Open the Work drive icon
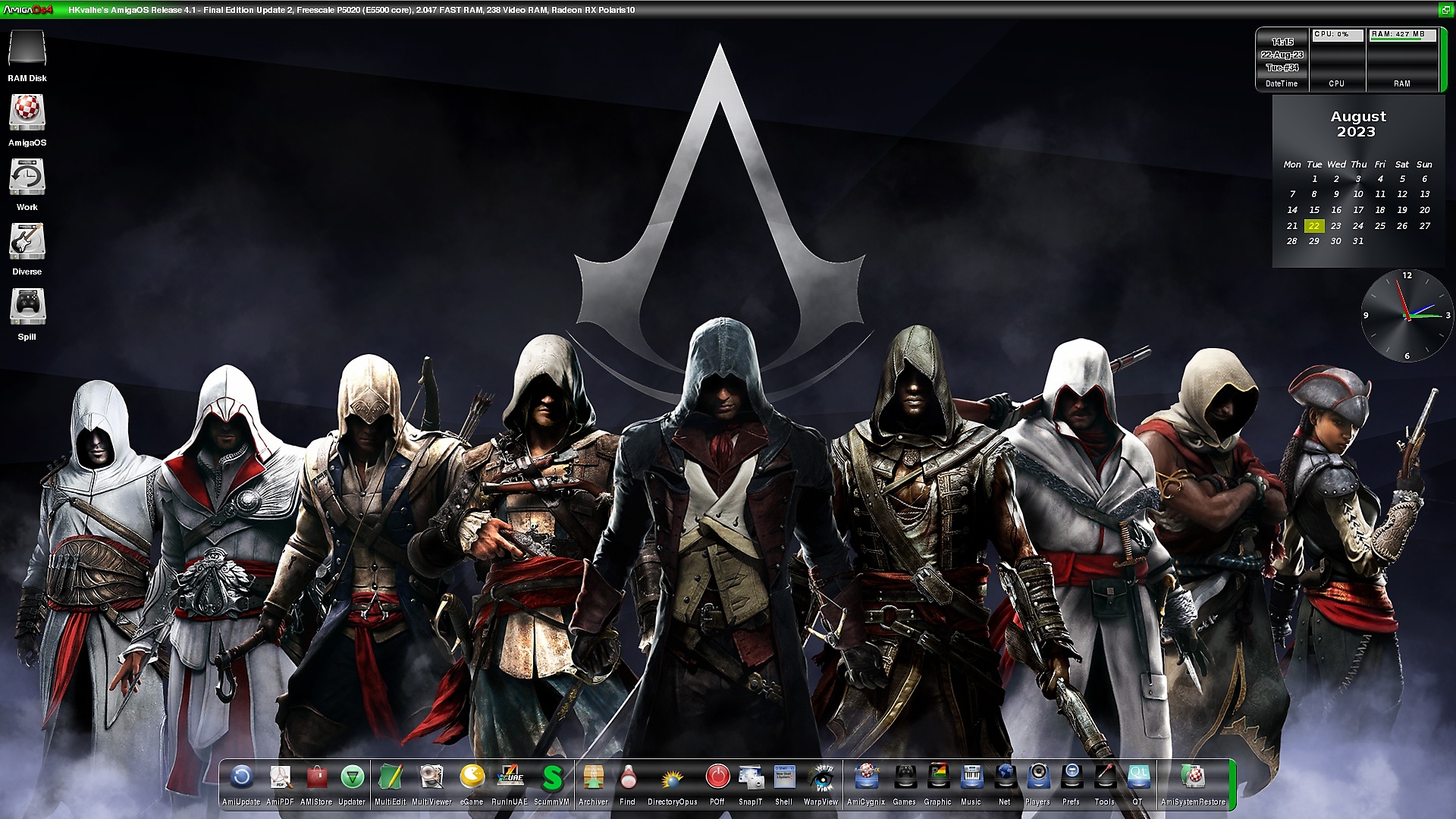The height and width of the screenshot is (819, 1456). pos(27,177)
